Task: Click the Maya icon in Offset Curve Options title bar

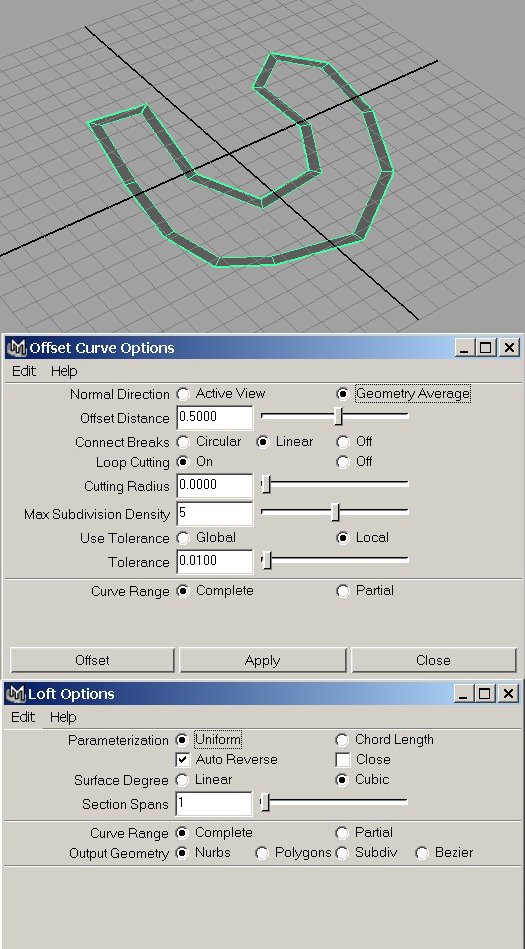Action: (x=16, y=348)
